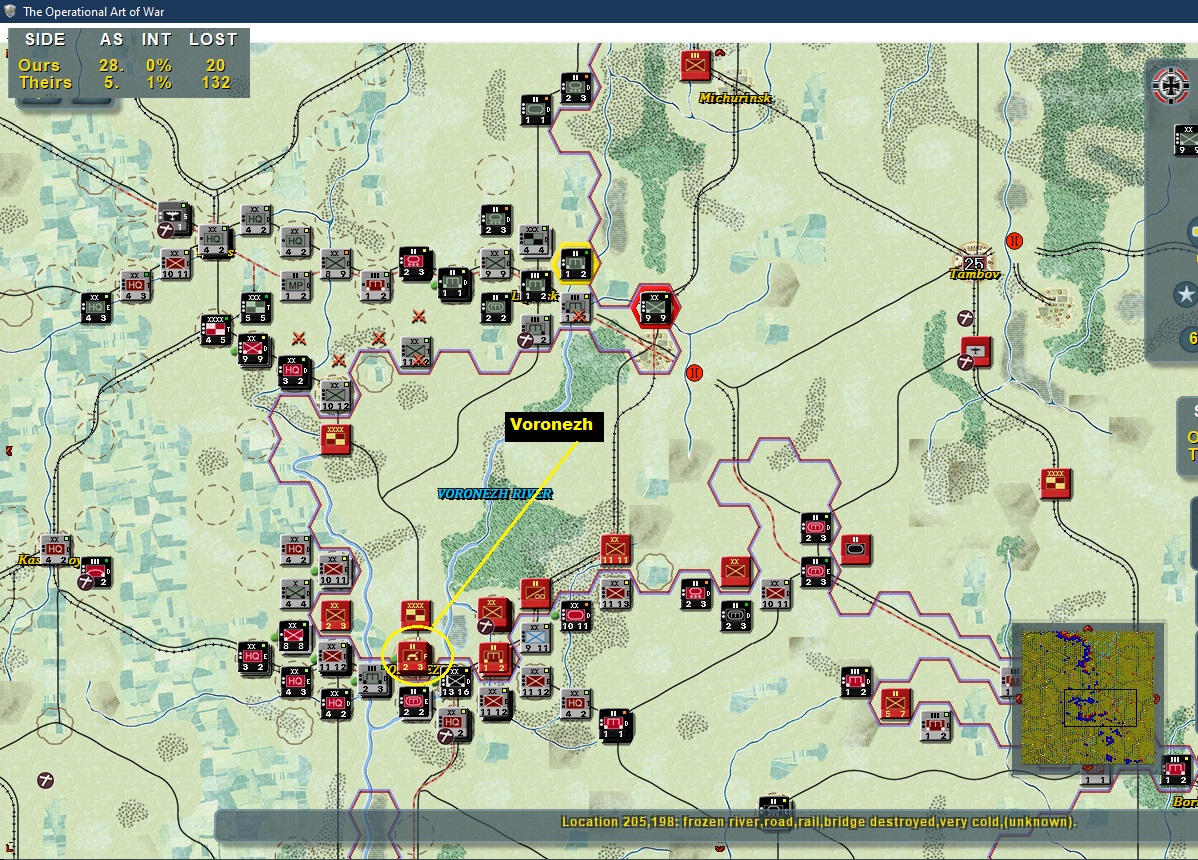Select the red Soviet armor battalion counter

pos(856,549)
